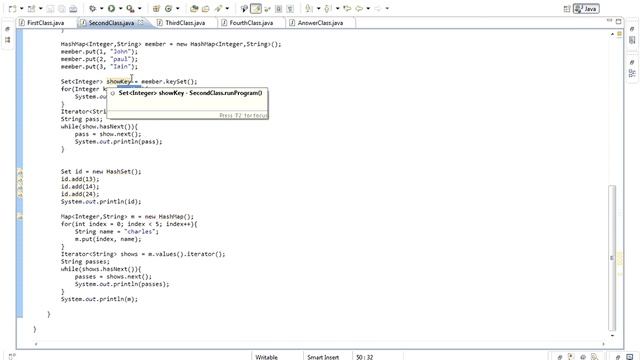The image size is (640, 360).
Task: Click the Search flashlight toolbar icon
Action: tap(219, 9)
